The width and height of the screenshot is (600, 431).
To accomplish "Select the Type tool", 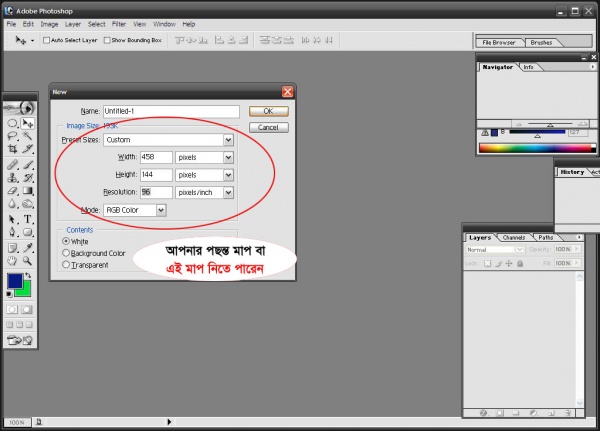I will tap(27, 219).
